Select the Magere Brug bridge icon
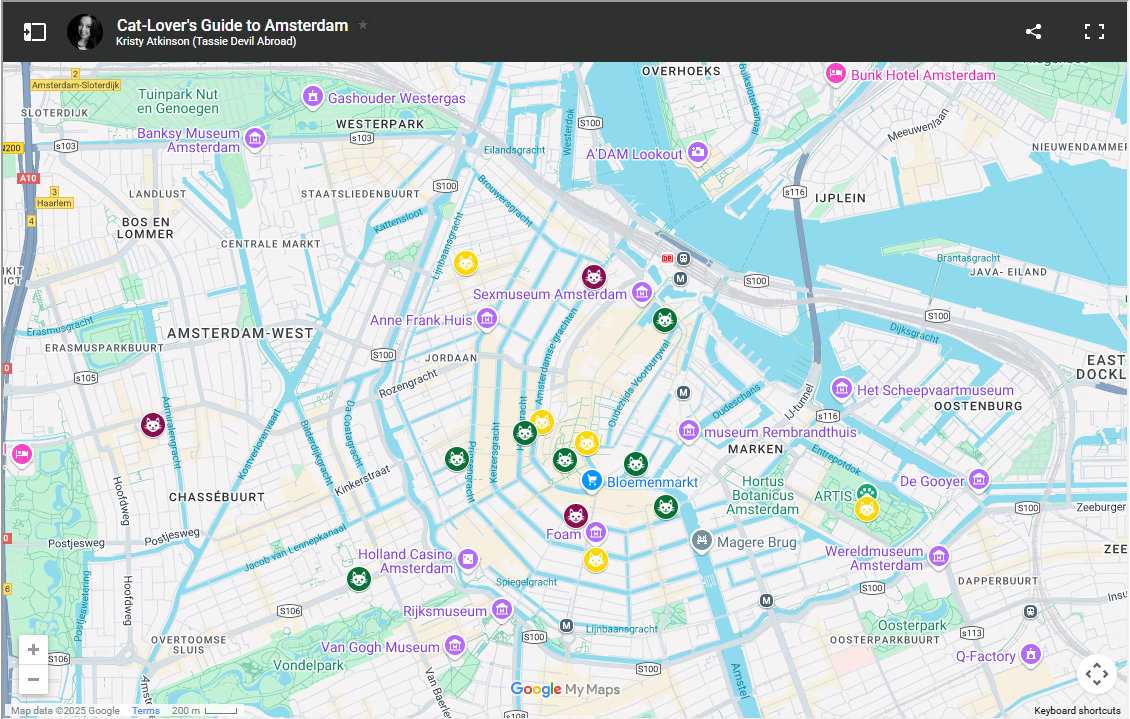The width and height of the screenshot is (1130, 719). click(701, 540)
